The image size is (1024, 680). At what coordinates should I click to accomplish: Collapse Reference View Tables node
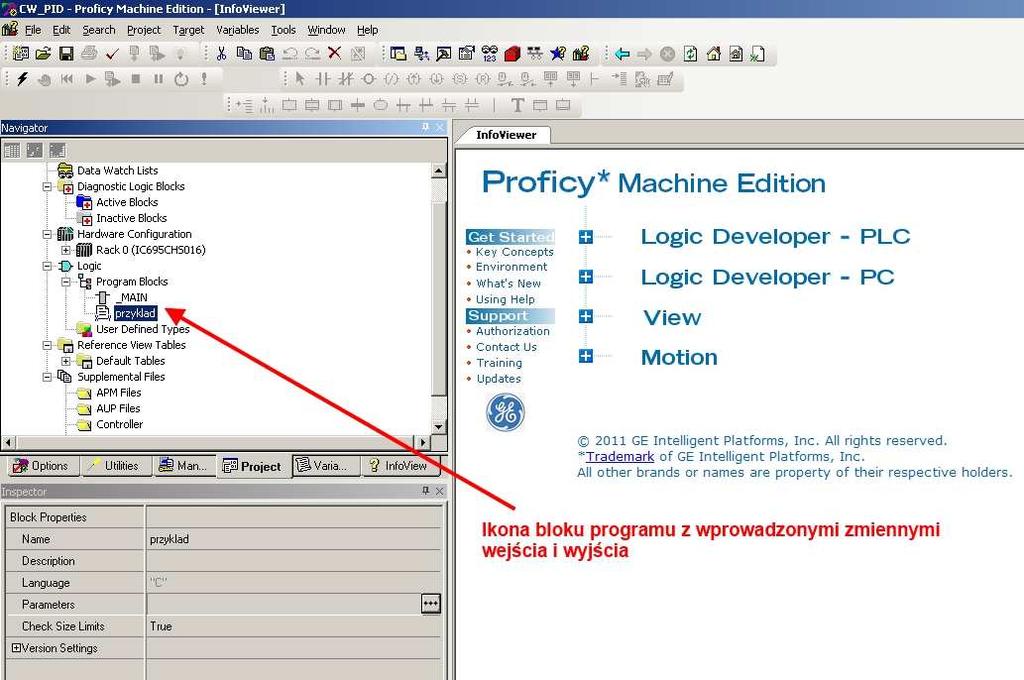[x=47, y=345]
